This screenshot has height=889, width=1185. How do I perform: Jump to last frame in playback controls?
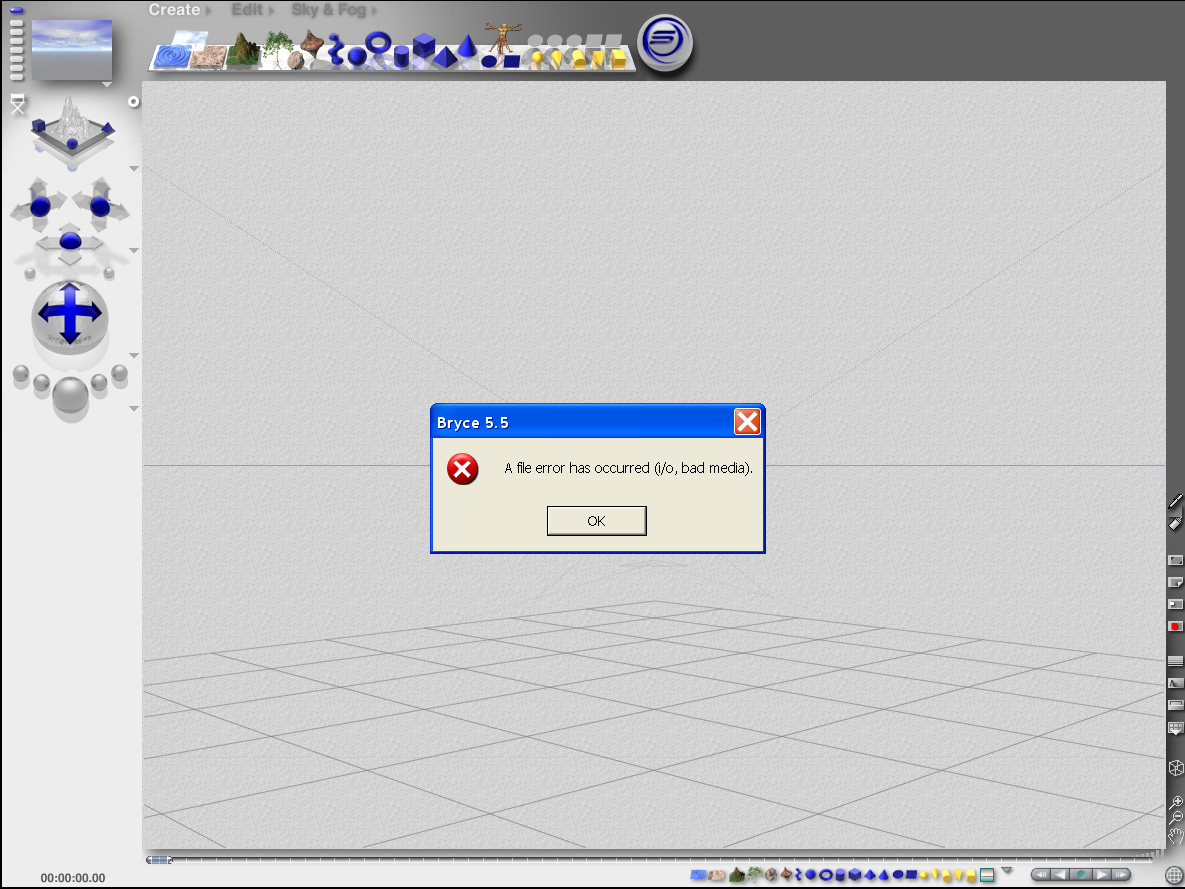point(1120,875)
